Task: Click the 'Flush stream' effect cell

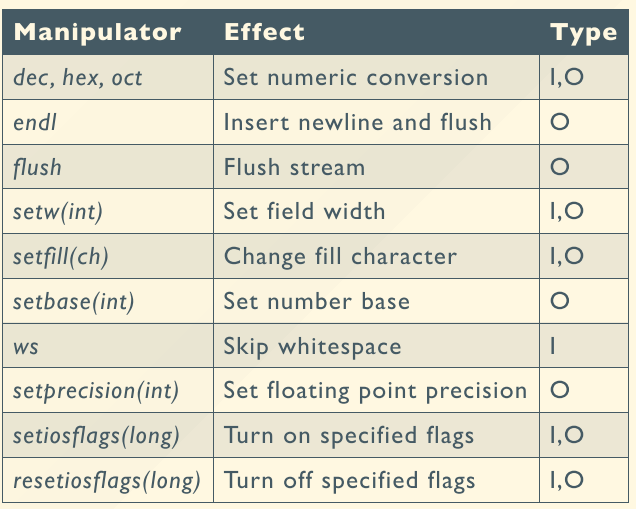Action: pos(294,167)
